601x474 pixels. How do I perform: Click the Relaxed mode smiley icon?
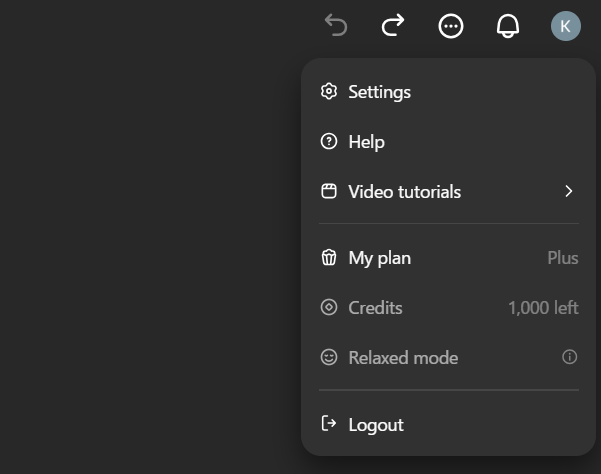pyautogui.click(x=329, y=358)
